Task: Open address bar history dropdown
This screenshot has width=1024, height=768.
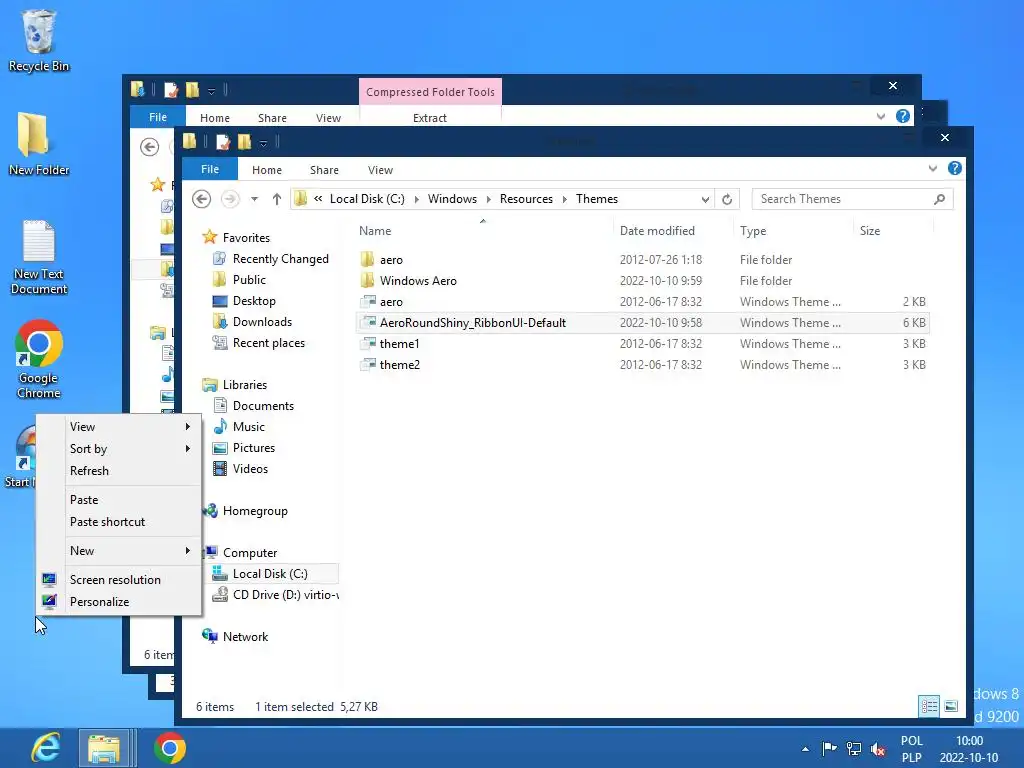Action: coord(705,199)
